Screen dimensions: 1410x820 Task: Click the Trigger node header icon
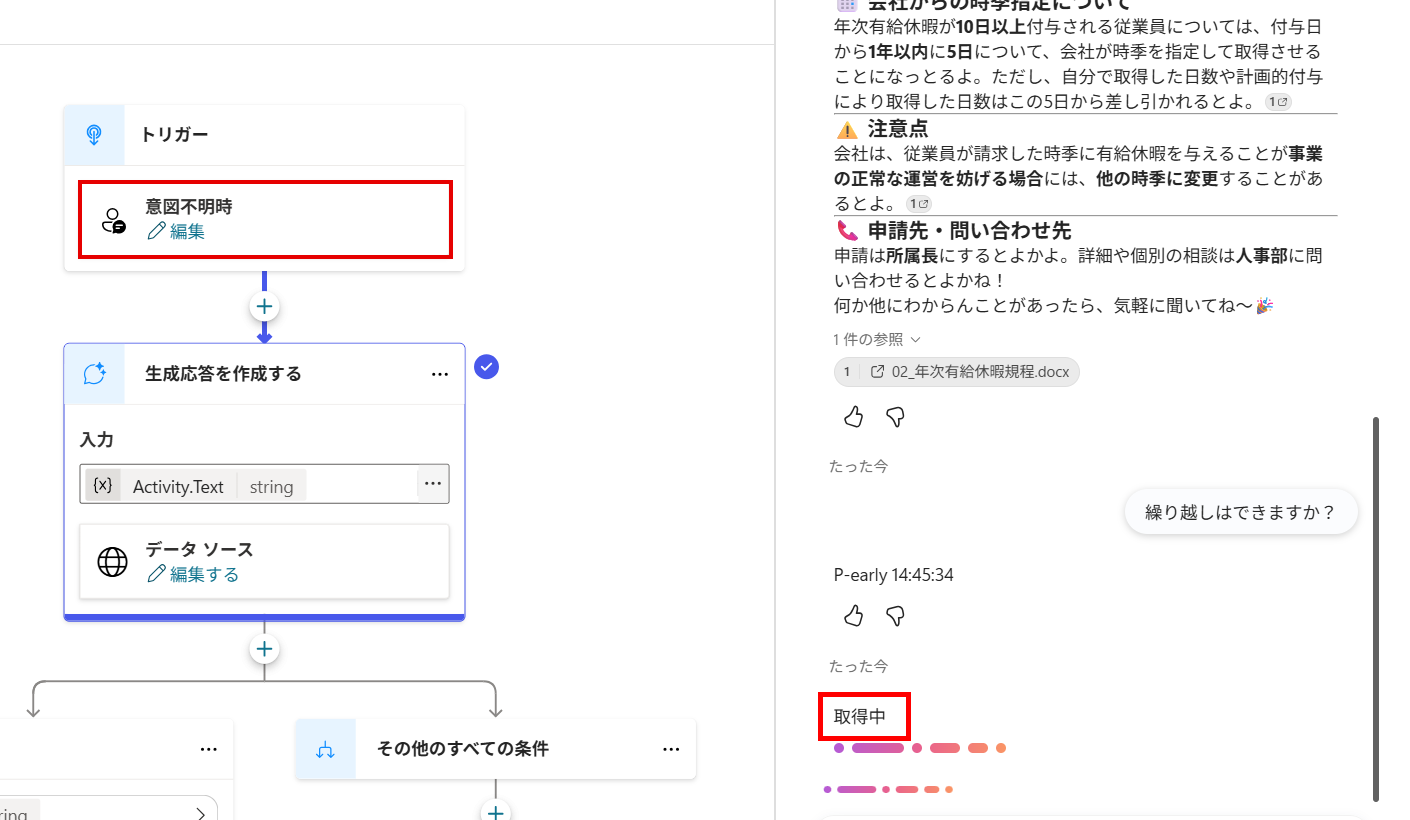[94, 135]
